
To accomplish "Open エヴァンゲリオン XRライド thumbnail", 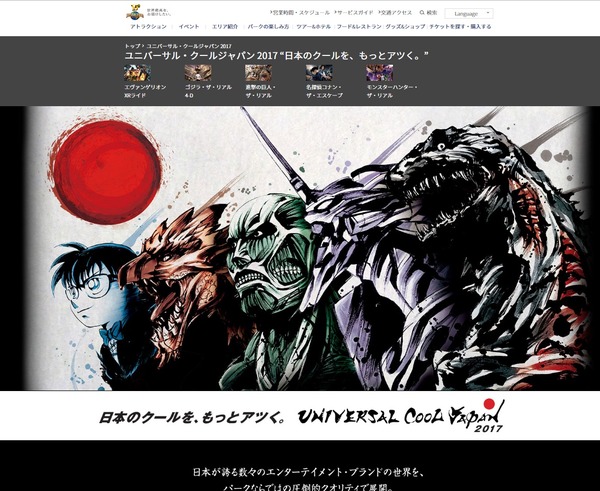I will click(x=137, y=73).
